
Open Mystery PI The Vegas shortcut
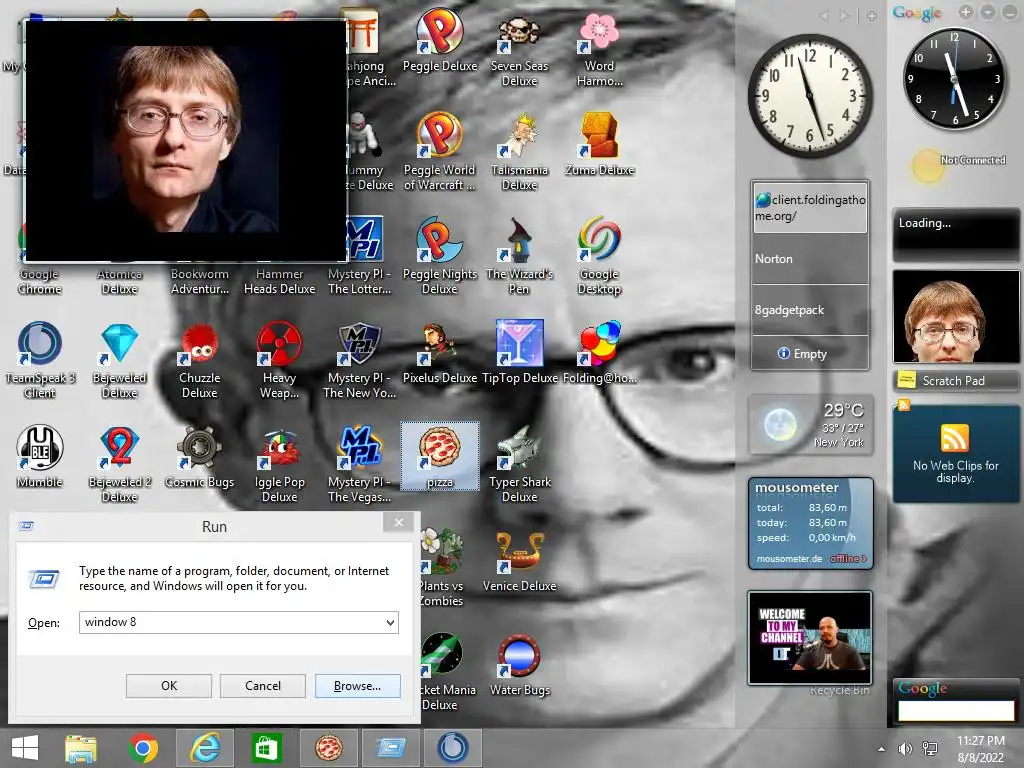pos(359,464)
